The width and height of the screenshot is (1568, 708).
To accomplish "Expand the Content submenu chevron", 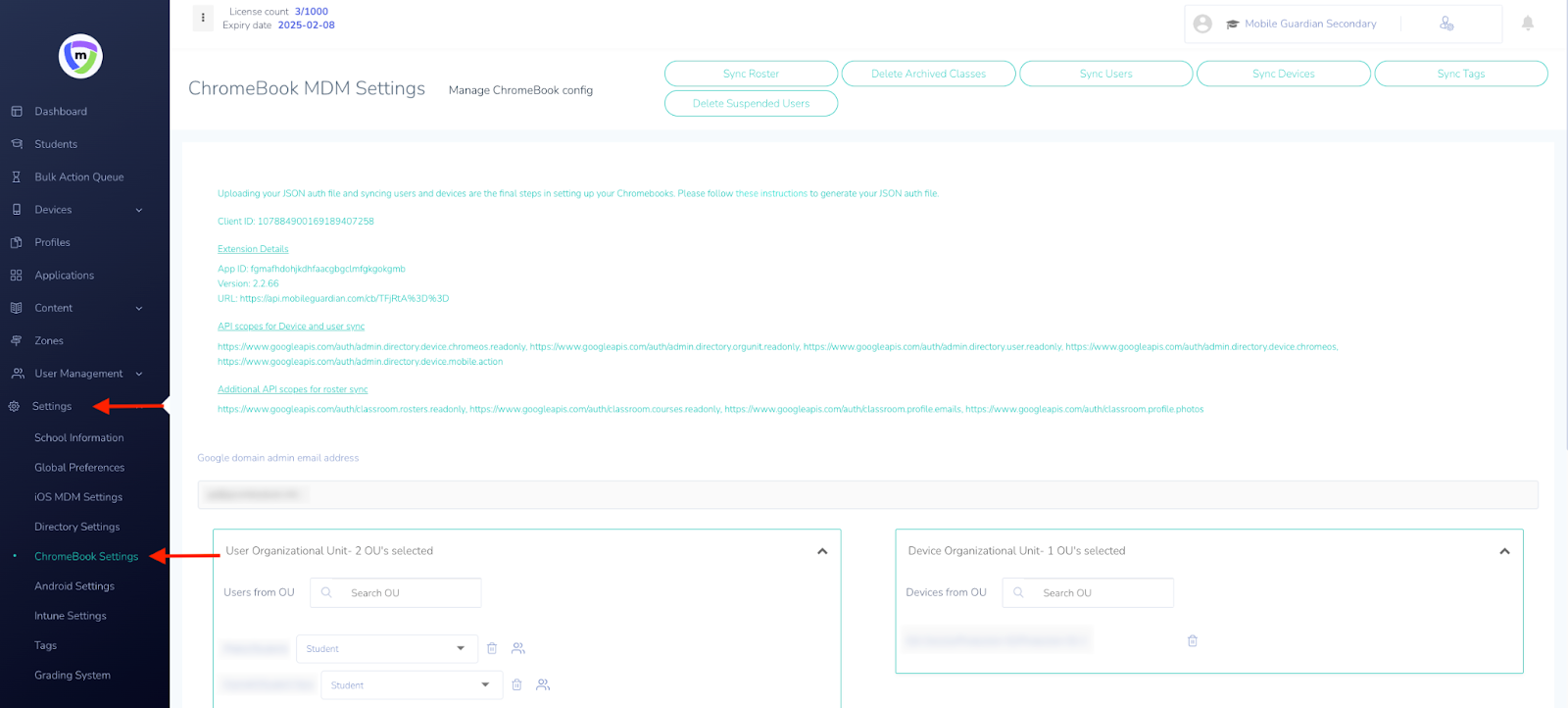I will coord(139,308).
